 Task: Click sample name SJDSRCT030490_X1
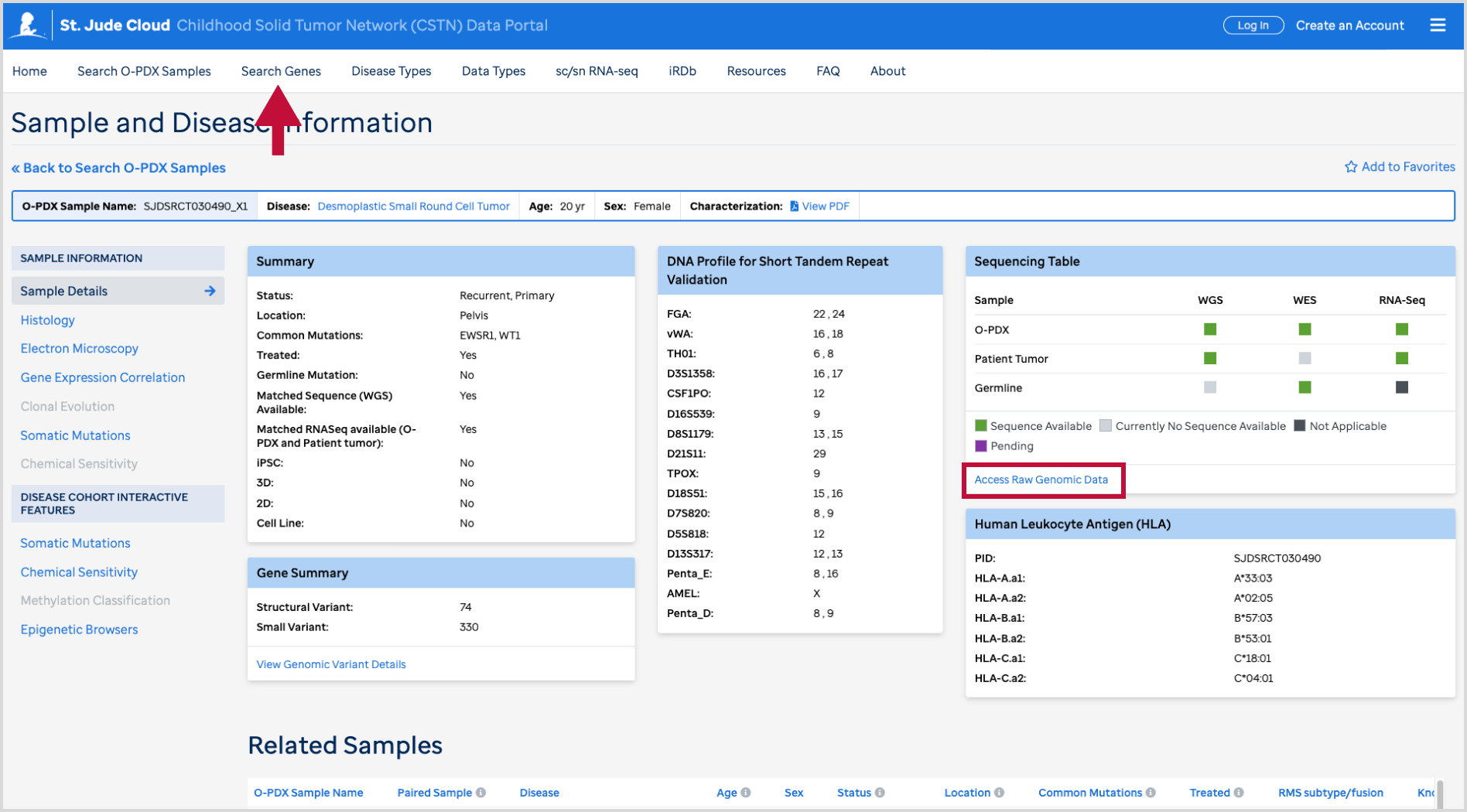pyautogui.click(x=196, y=206)
